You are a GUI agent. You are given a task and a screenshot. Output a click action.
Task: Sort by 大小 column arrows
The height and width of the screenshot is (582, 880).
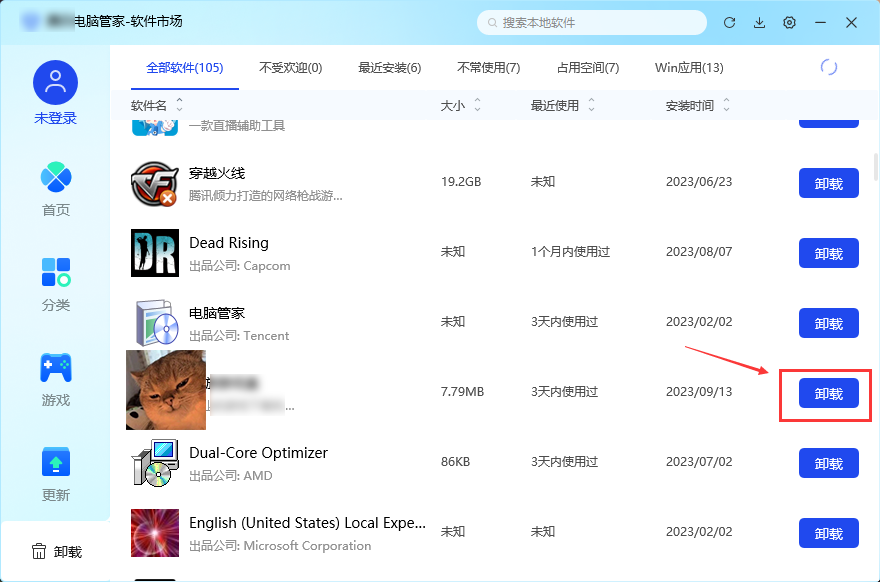(x=478, y=104)
